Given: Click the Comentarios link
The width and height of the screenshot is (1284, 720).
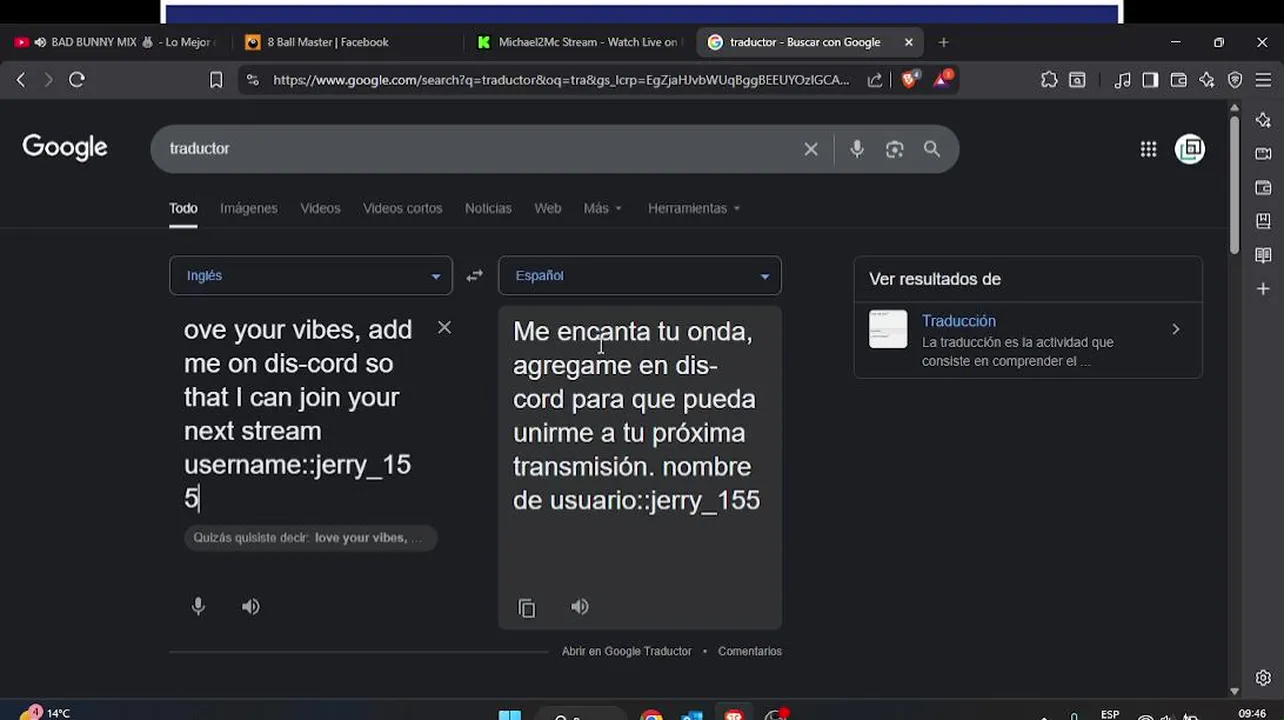Looking at the screenshot, I should [x=750, y=651].
